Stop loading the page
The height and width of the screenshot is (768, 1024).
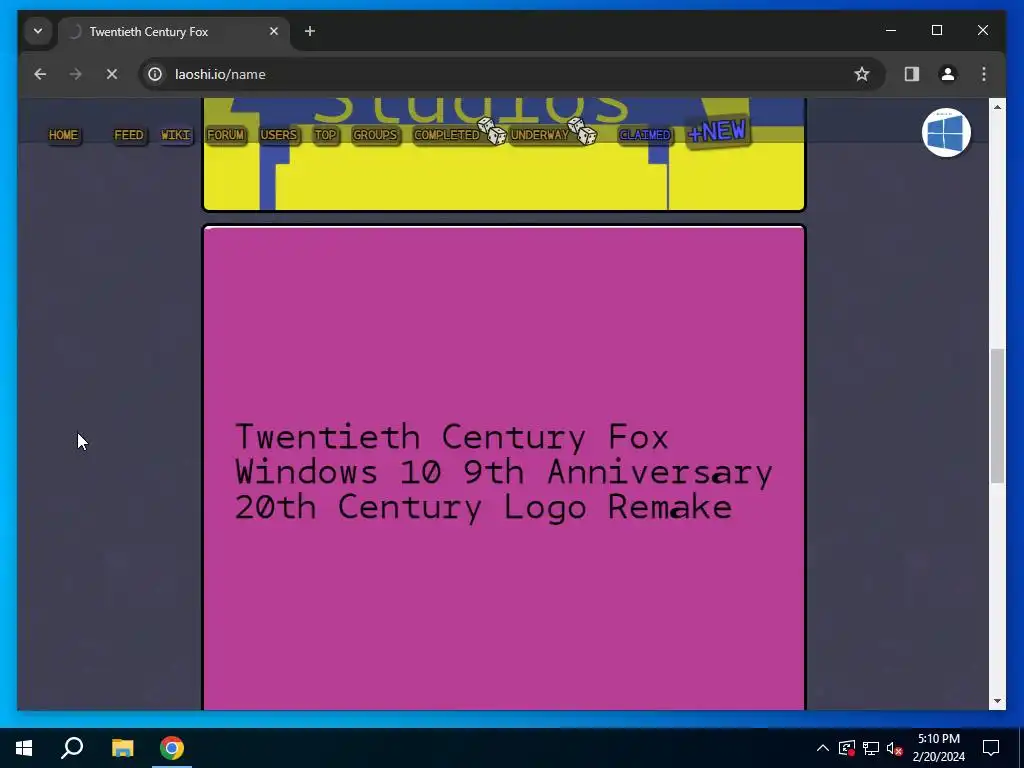click(x=112, y=74)
